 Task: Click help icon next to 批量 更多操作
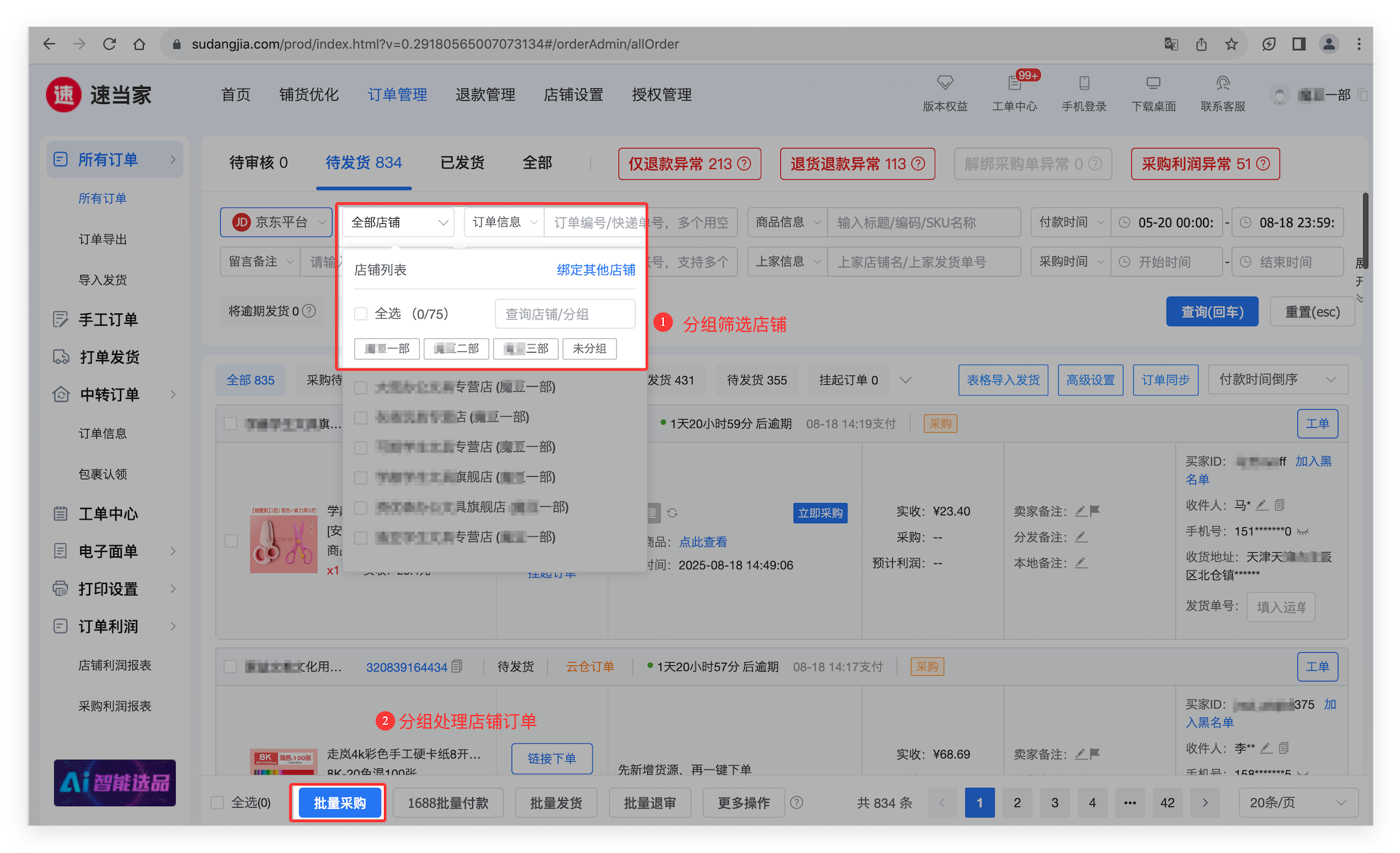(x=796, y=803)
